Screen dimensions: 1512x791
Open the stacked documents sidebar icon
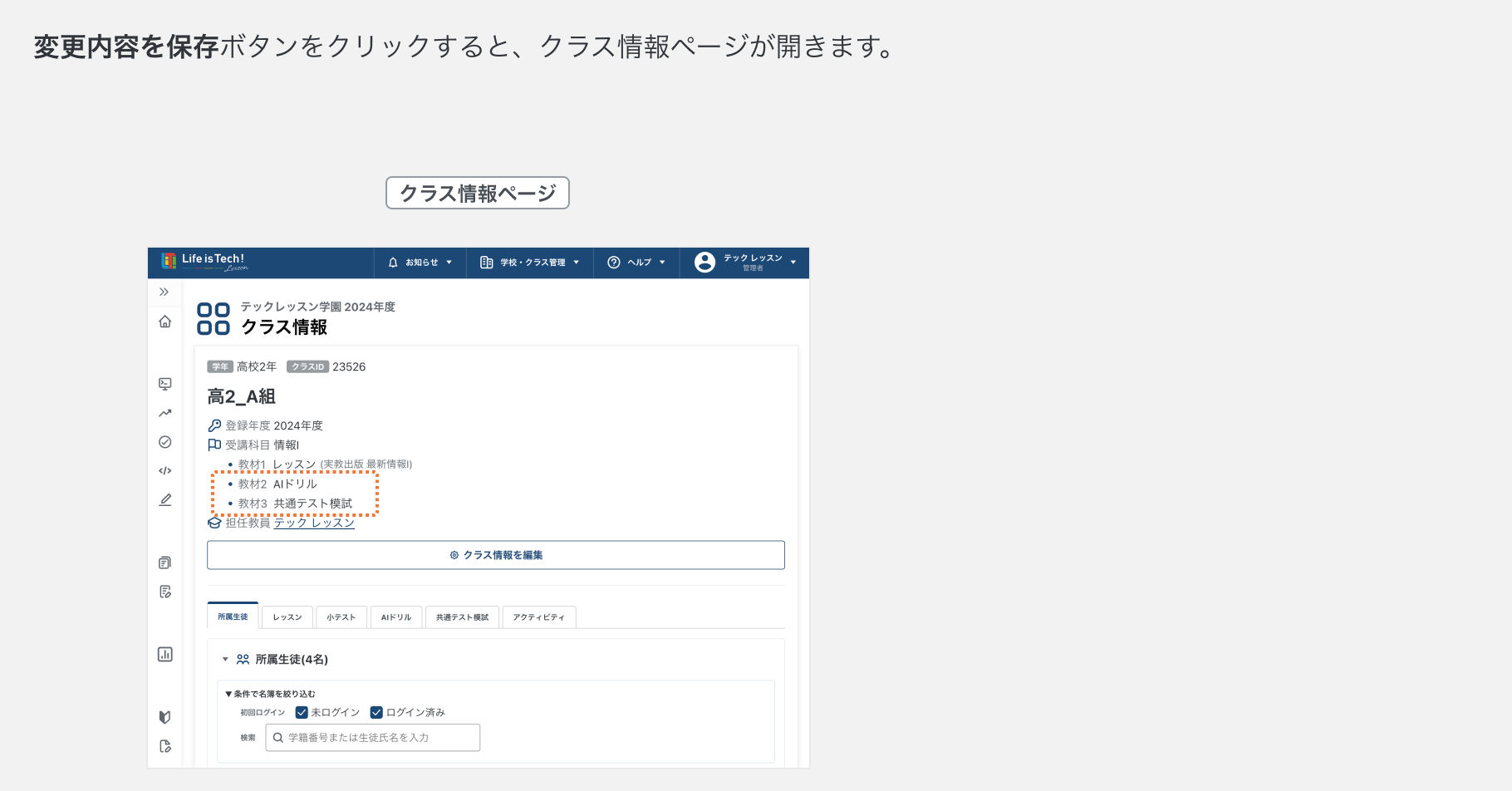tap(165, 563)
